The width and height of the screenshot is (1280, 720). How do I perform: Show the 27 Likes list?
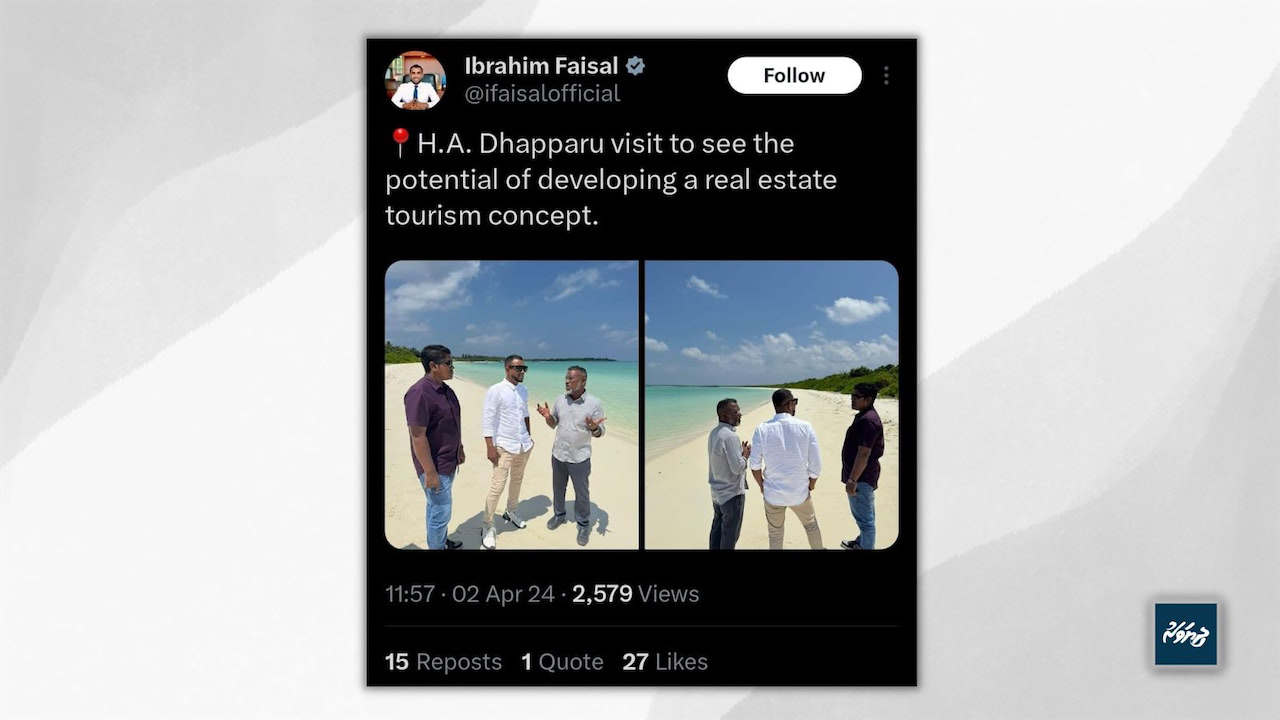point(665,662)
